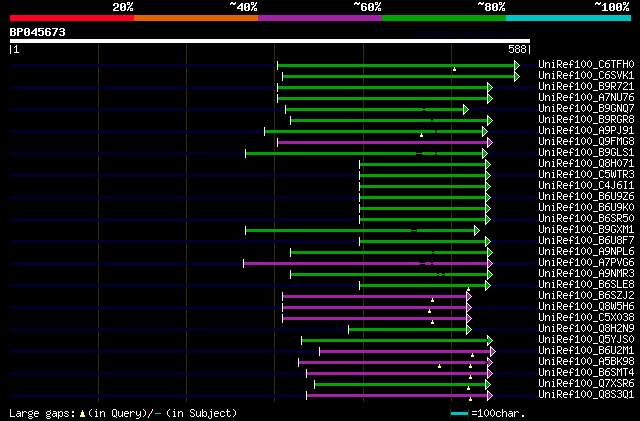Select the UniRef100_Q8H2N9 label

586,329
